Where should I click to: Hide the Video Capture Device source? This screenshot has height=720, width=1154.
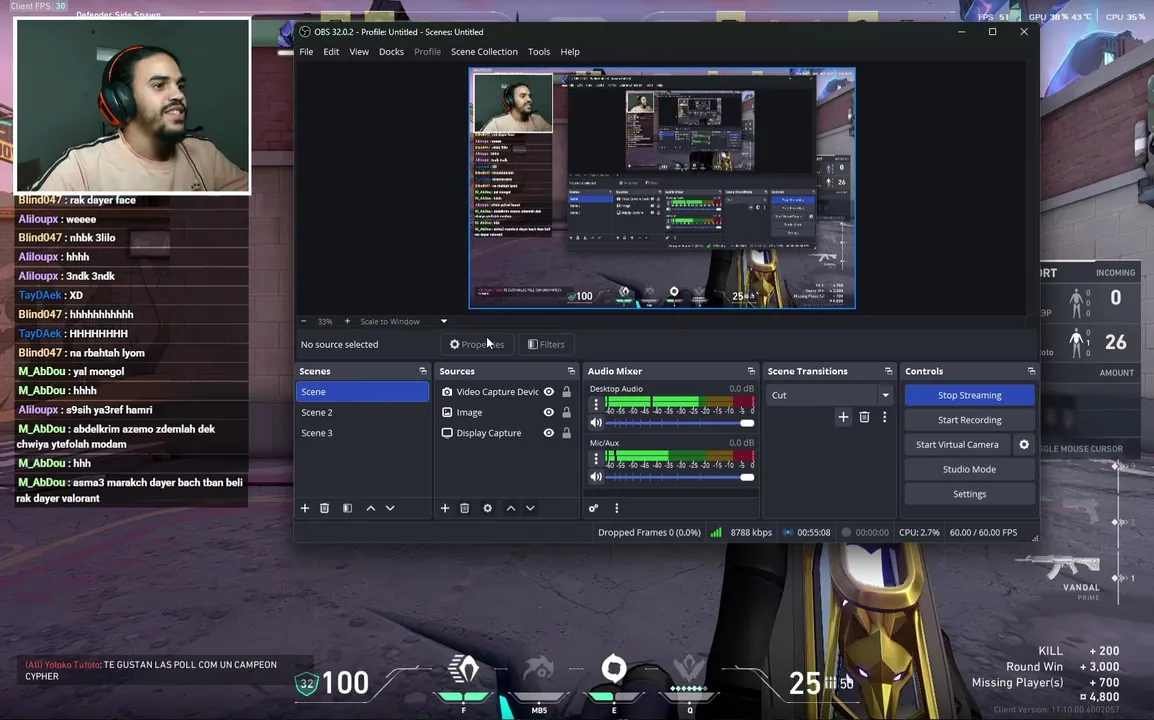point(548,392)
